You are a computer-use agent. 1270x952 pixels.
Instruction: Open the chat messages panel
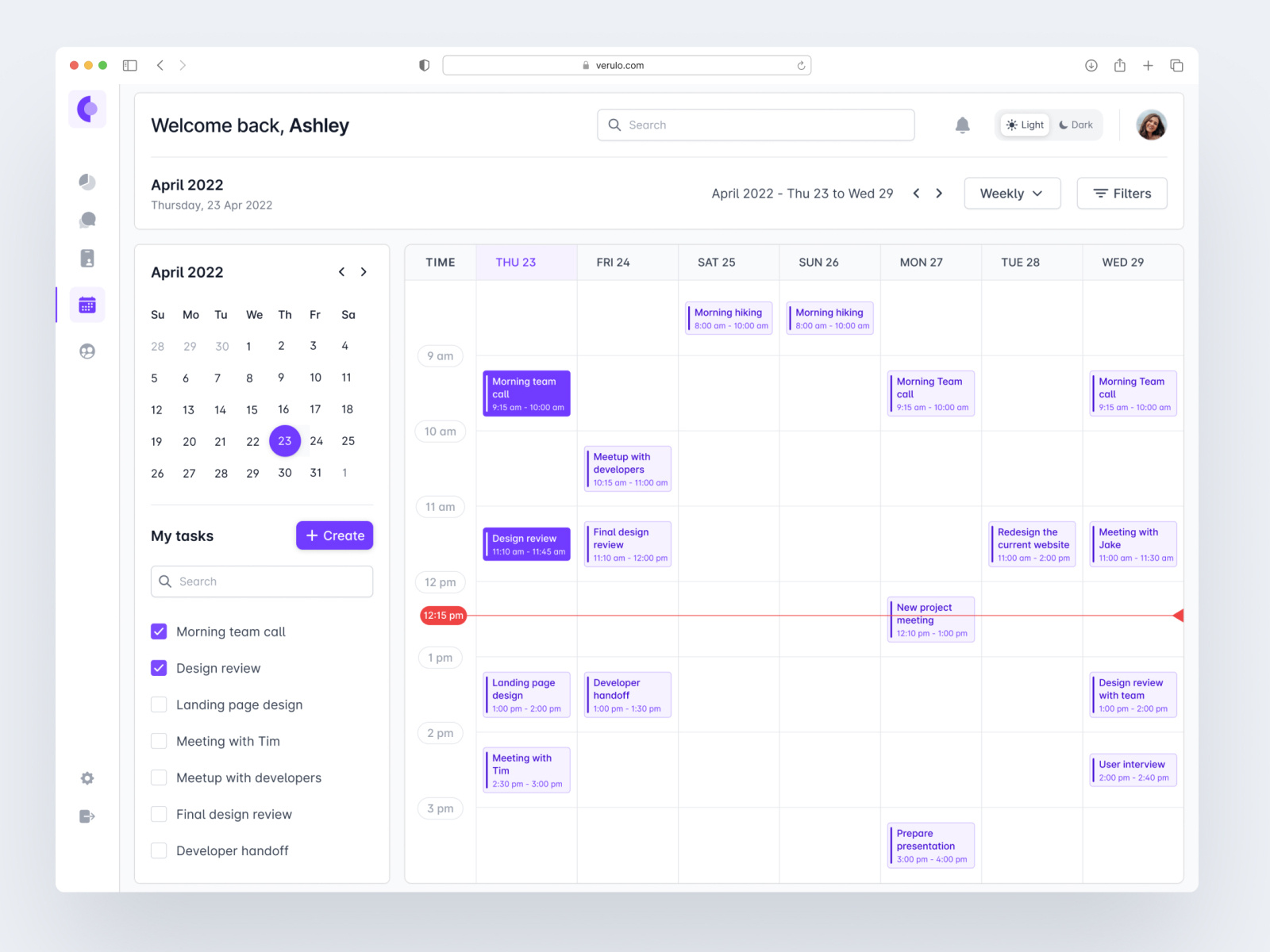point(87,220)
